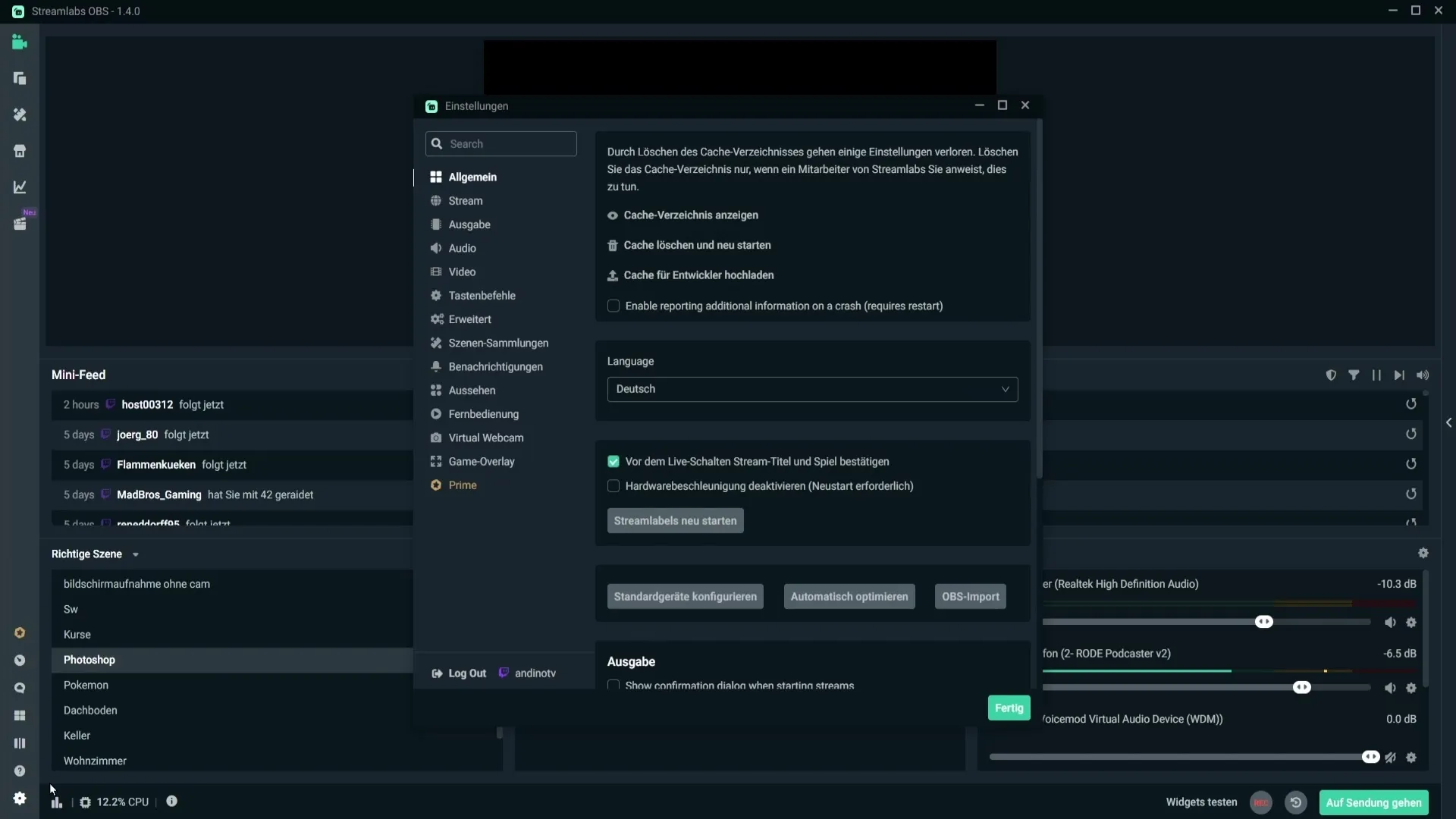Open Erweitert settings category
The width and height of the screenshot is (1456, 819).
(x=469, y=319)
